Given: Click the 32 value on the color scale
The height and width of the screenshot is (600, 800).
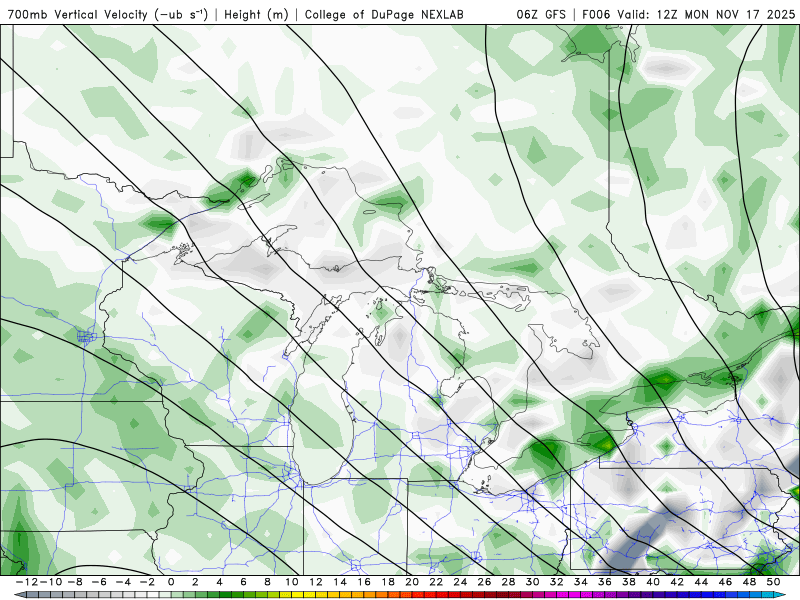Looking at the screenshot, I should point(557,582).
